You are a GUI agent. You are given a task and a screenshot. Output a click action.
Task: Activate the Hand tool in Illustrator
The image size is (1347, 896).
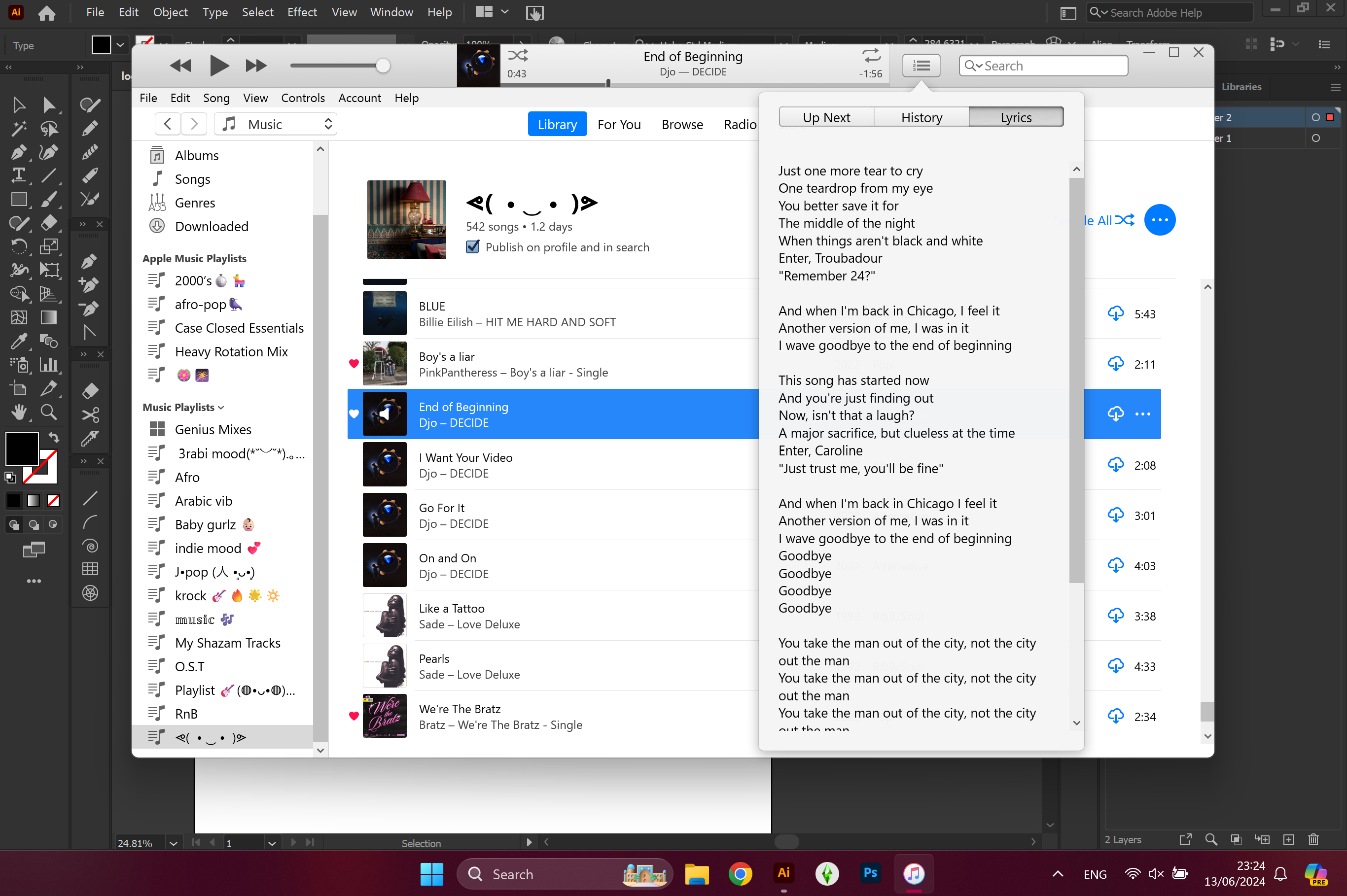pos(19,412)
